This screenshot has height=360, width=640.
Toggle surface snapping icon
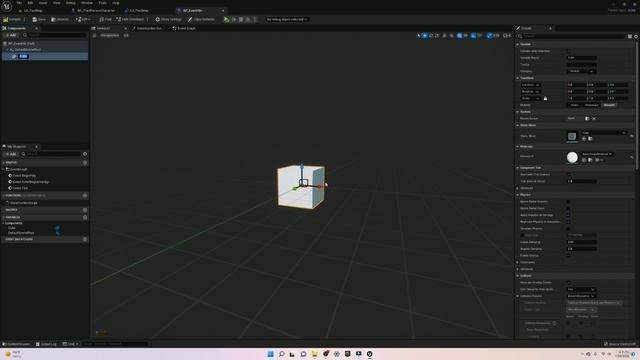[451, 36]
